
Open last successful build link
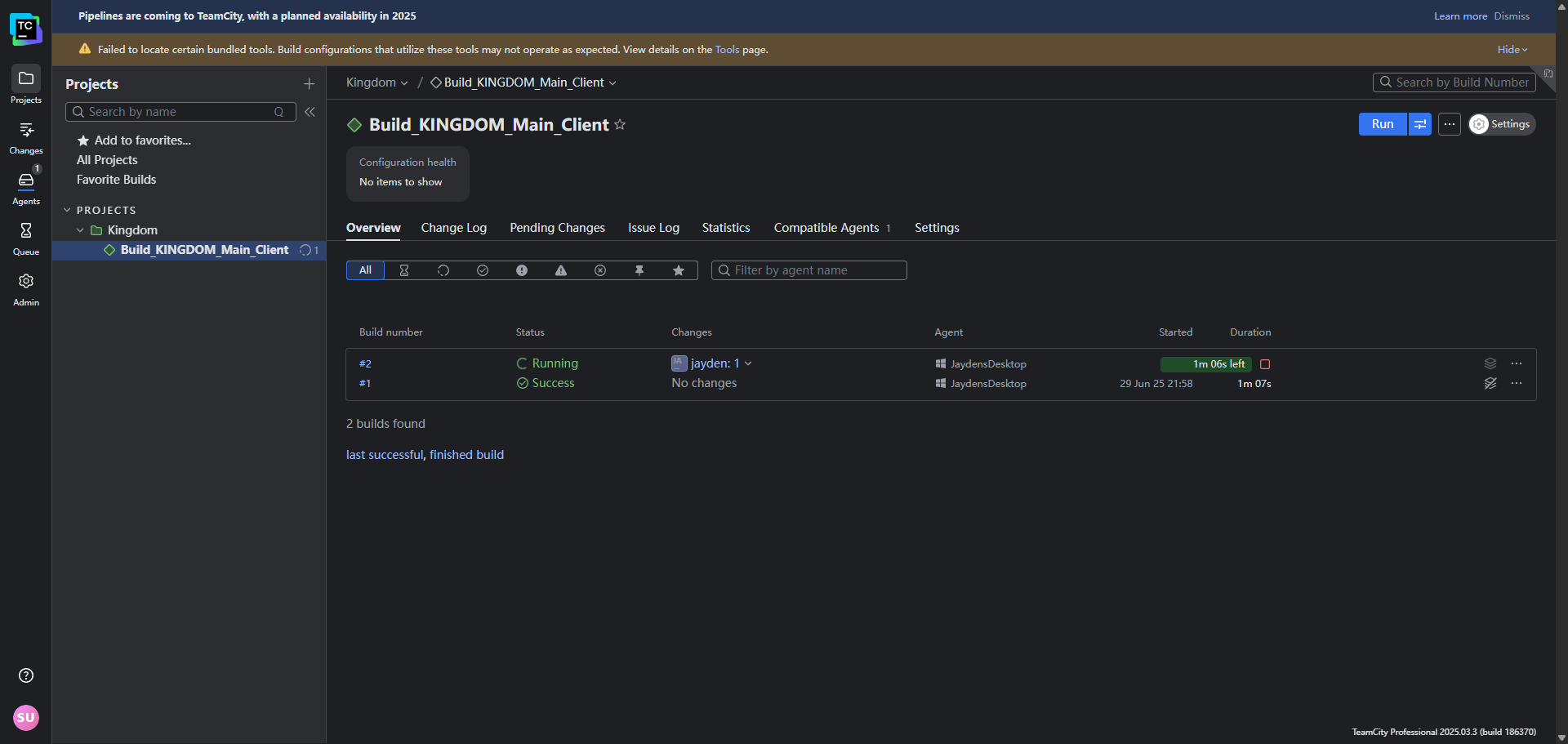[x=385, y=455]
